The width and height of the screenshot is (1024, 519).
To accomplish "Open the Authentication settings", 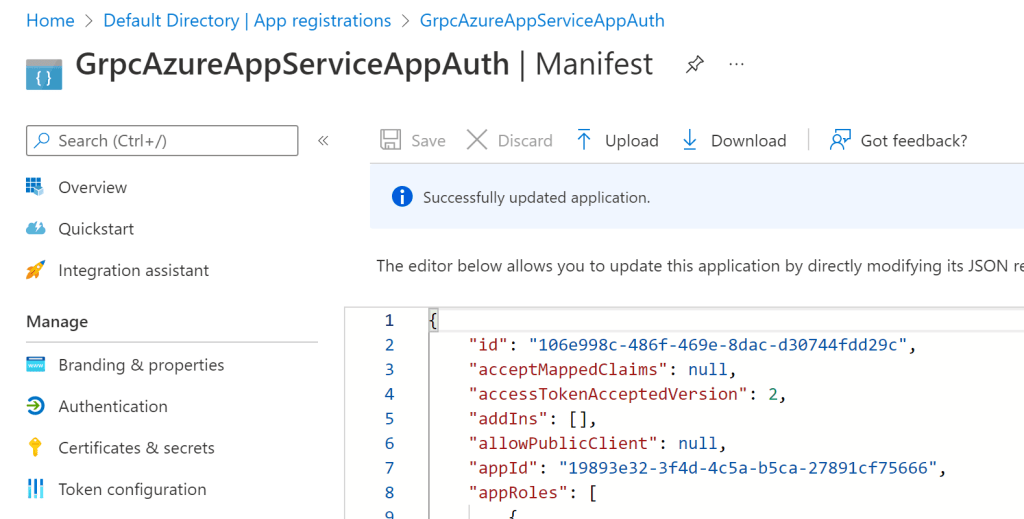I will (x=113, y=406).
